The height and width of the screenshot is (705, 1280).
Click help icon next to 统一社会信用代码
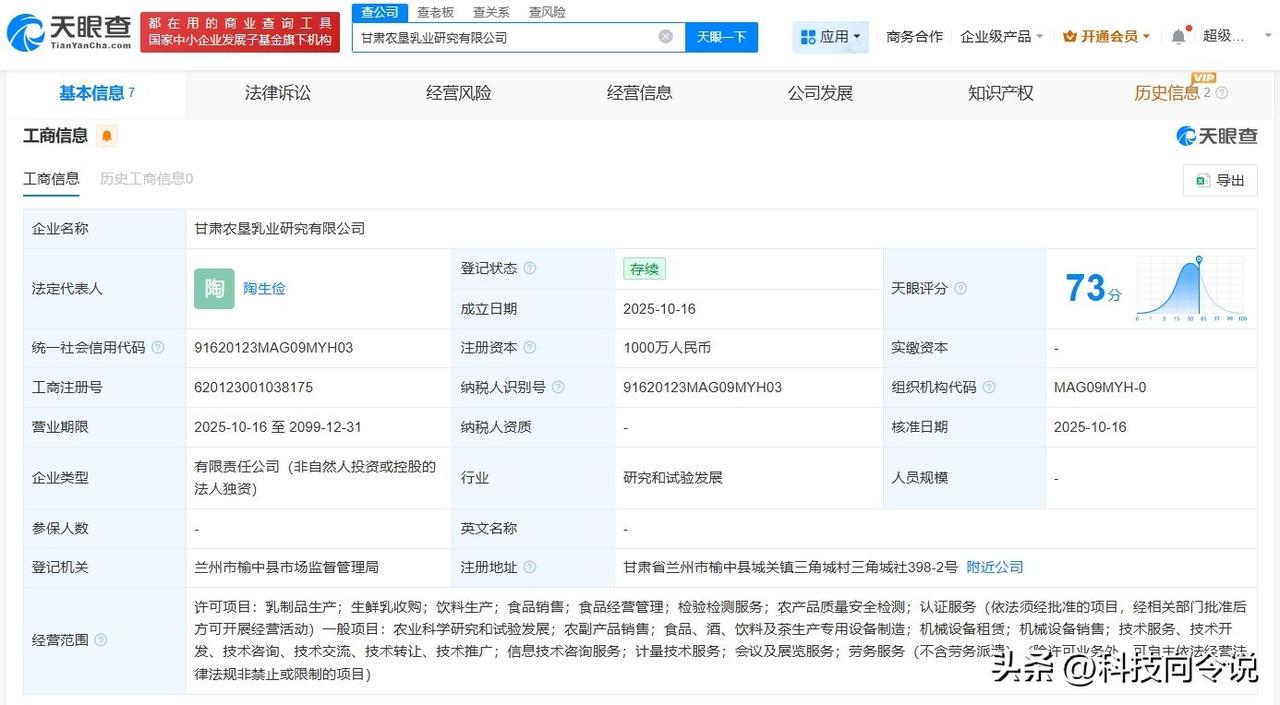click(x=158, y=348)
